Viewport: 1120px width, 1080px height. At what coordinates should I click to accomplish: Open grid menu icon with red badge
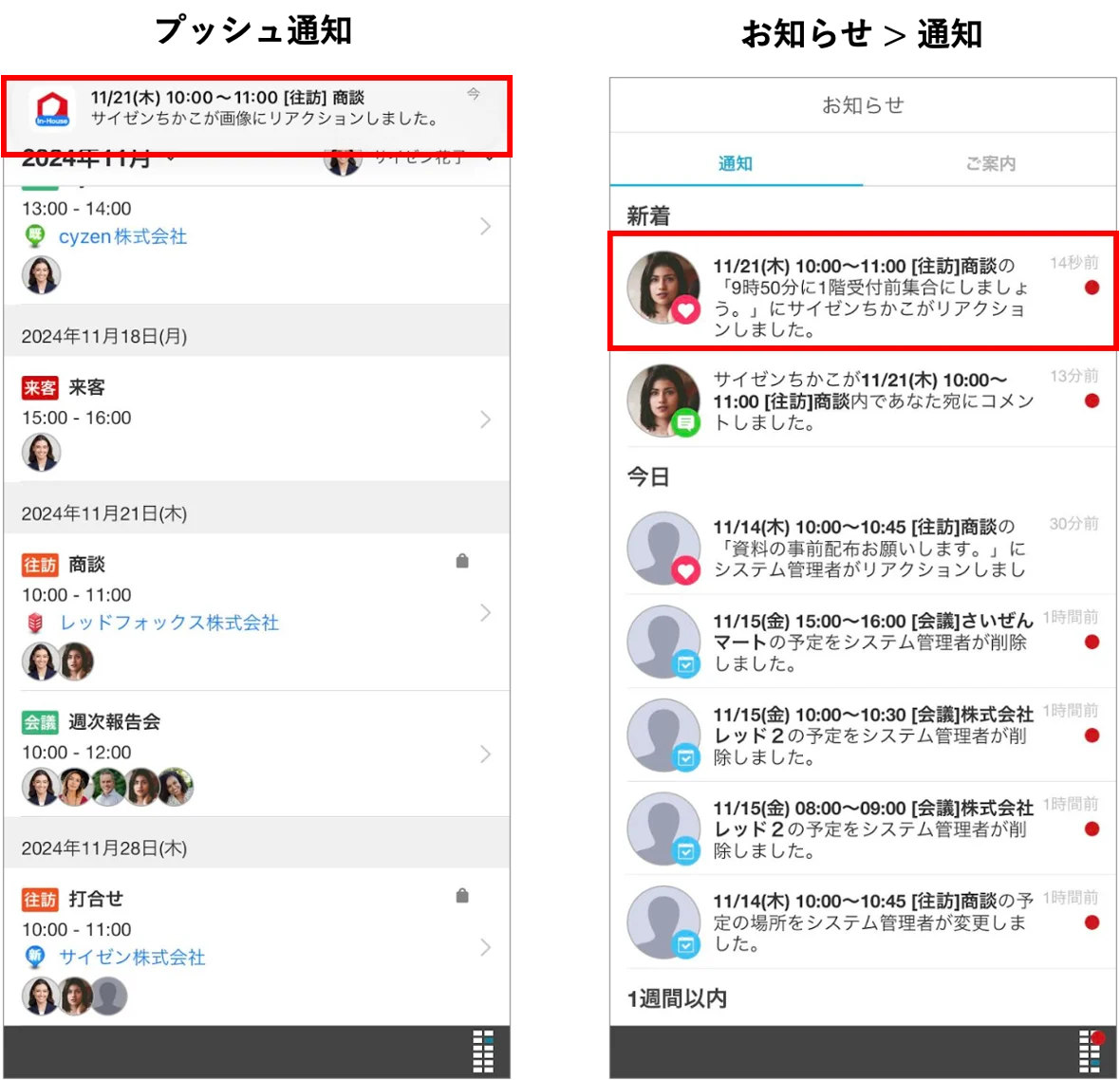[1091, 1052]
